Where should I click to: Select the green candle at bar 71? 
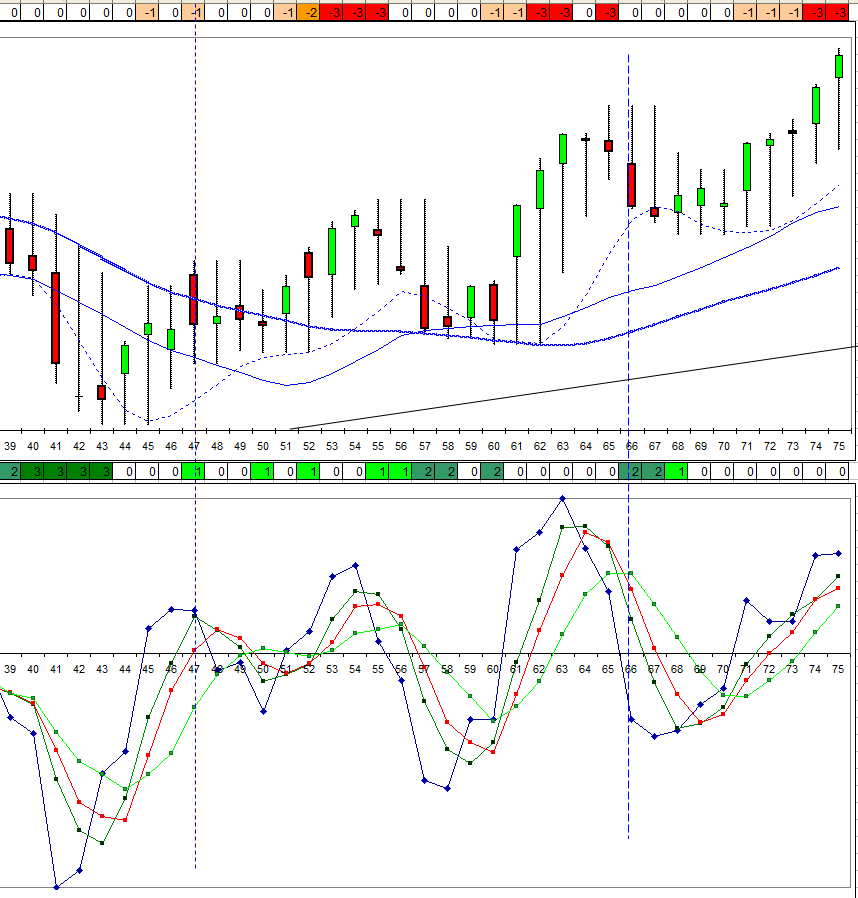click(x=747, y=167)
